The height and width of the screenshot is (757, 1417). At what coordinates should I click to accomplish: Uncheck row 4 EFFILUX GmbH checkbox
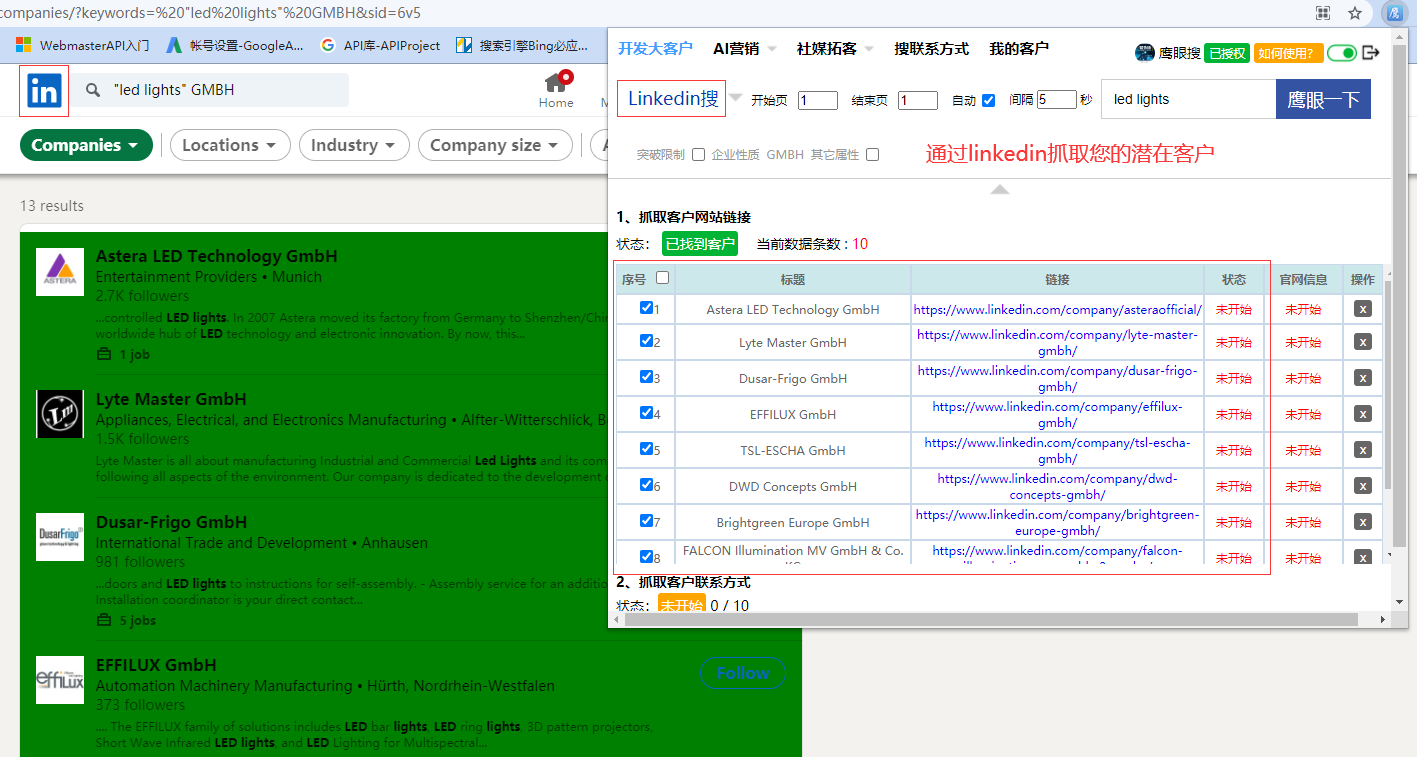tap(646, 412)
